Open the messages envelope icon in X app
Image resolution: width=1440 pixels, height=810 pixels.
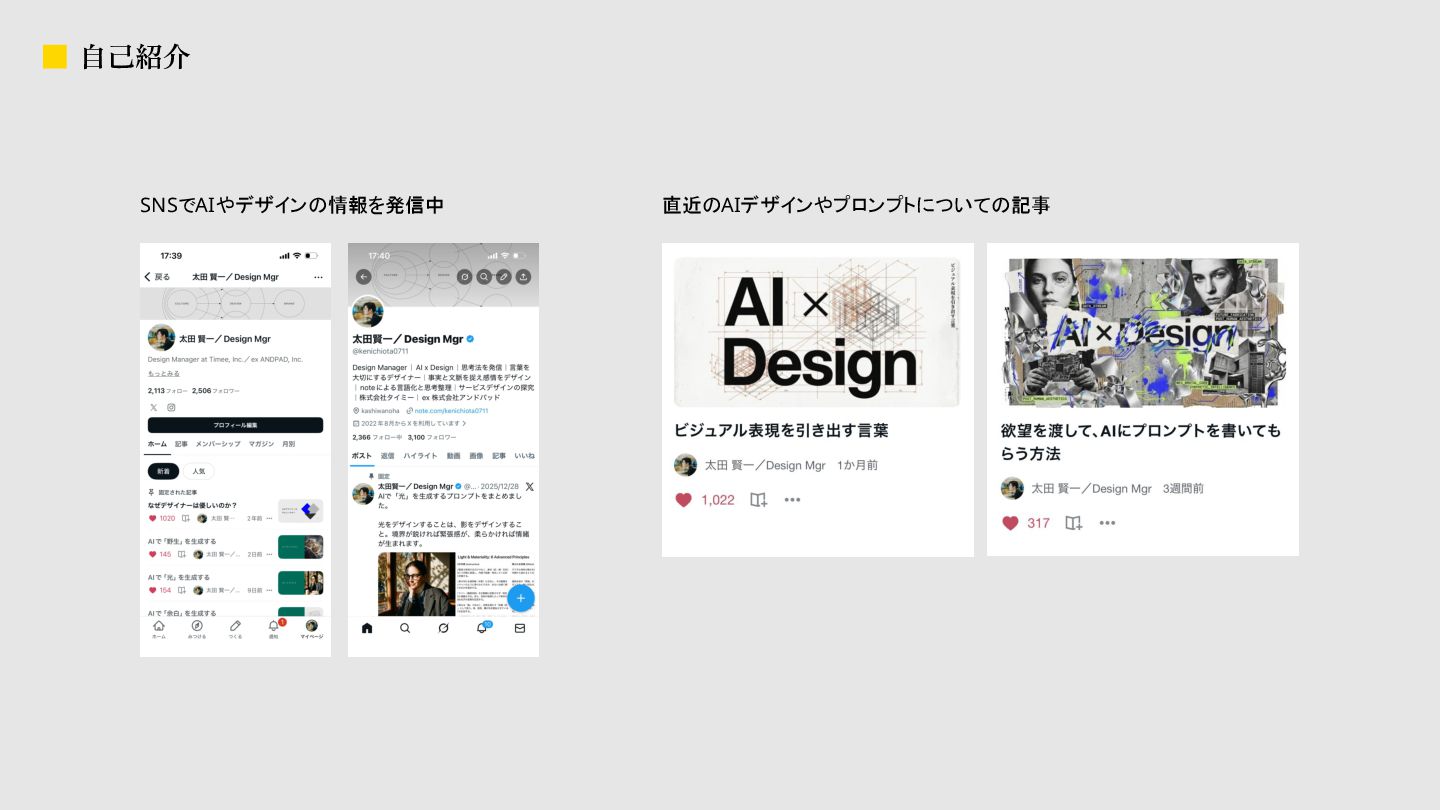point(519,628)
